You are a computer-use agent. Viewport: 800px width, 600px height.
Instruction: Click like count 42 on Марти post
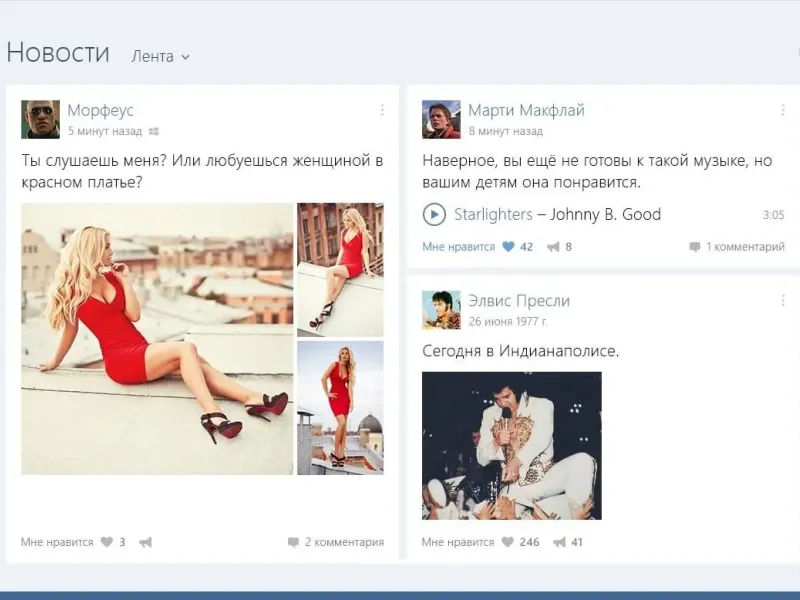click(527, 247)
